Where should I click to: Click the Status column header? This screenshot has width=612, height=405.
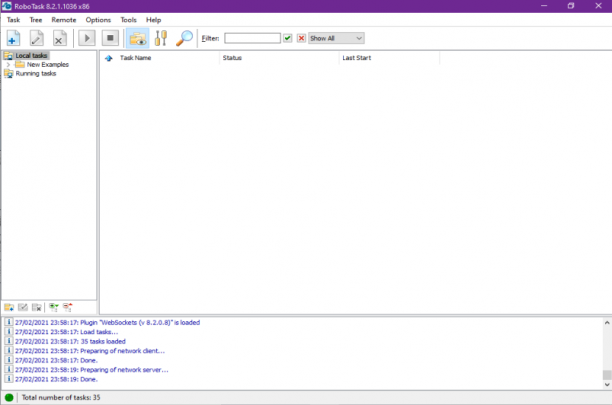(x=232, y=58)
